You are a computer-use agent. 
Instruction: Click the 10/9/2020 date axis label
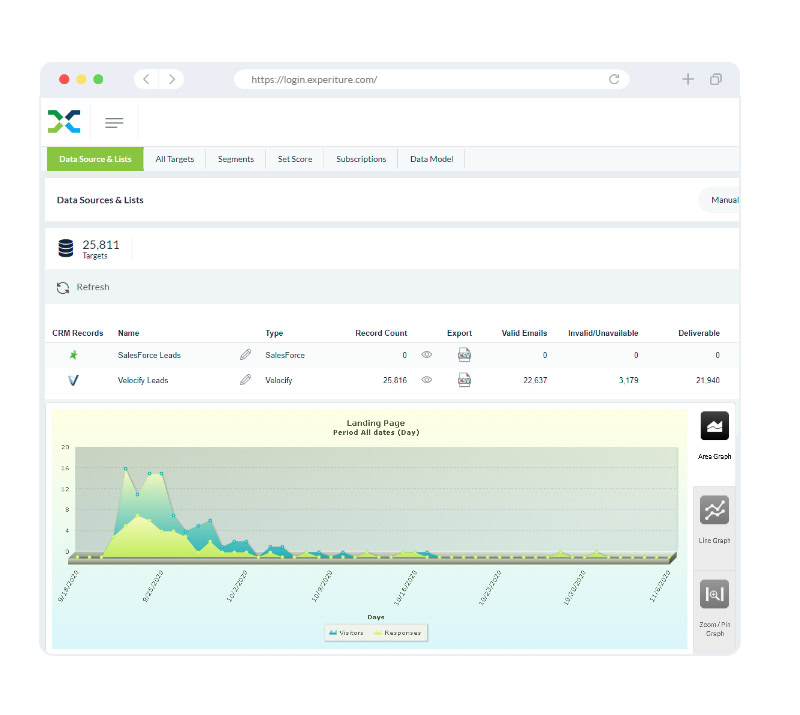coord(322,586)
